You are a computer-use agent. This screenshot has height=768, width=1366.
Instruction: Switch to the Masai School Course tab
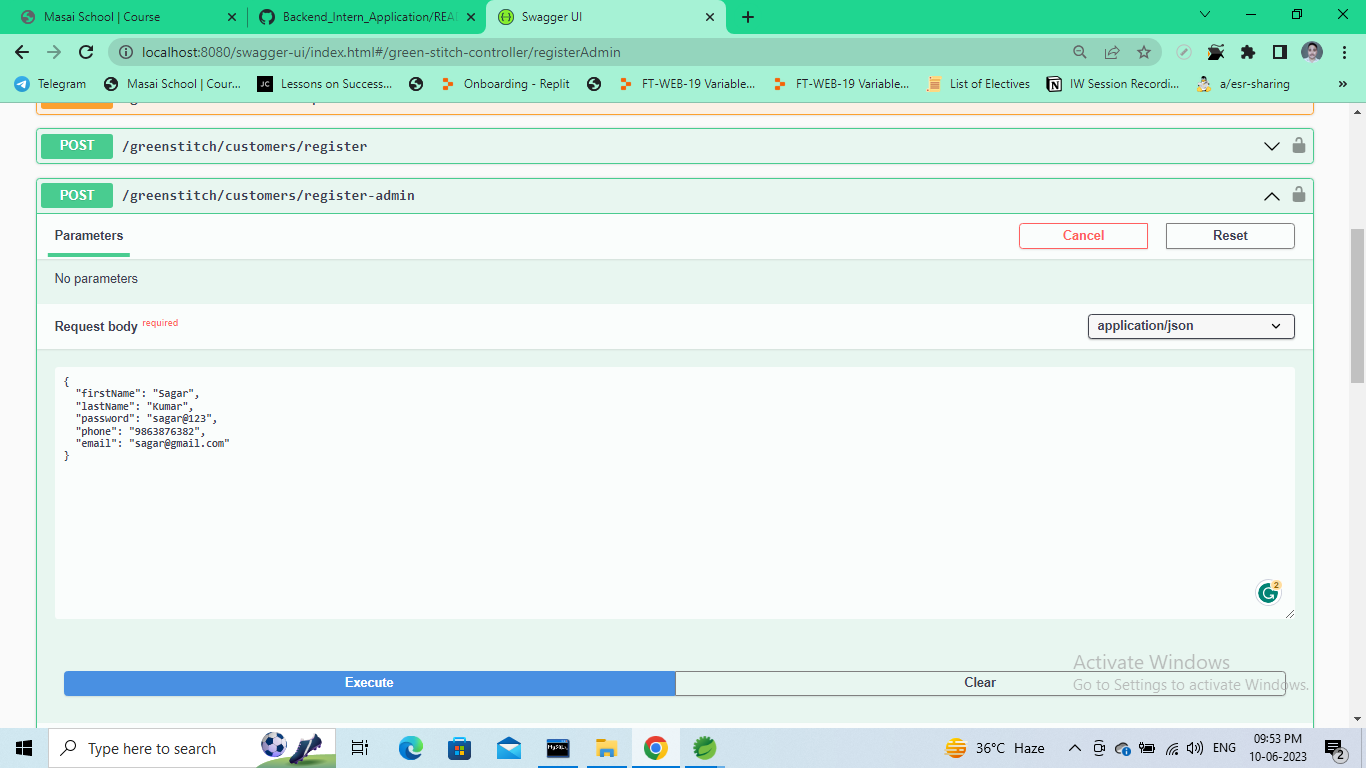pos(120,16)
